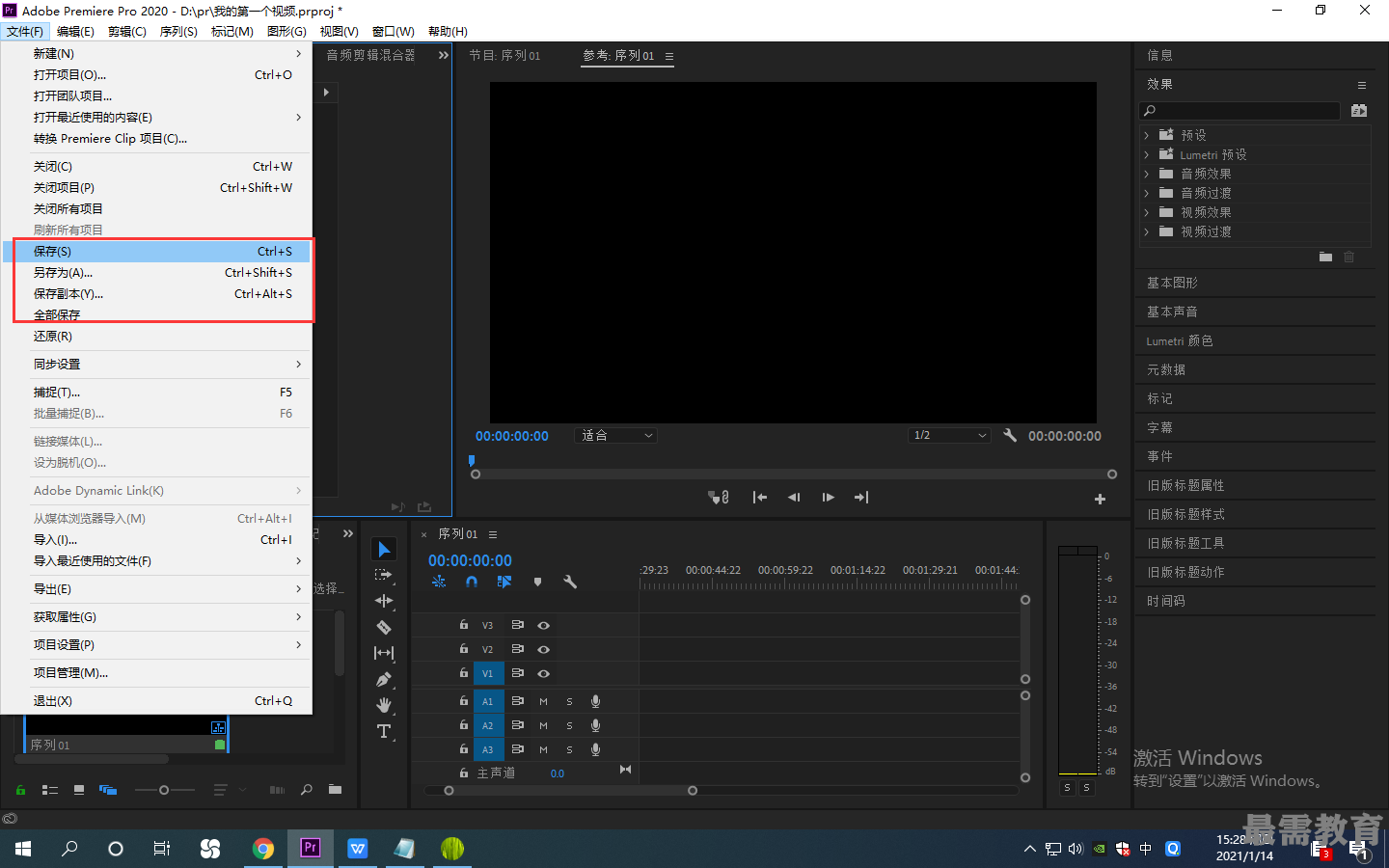Viewport: 1389px width, 868px height.
Task: Enable voice-over record on track A3
Action: pos(595,749)
